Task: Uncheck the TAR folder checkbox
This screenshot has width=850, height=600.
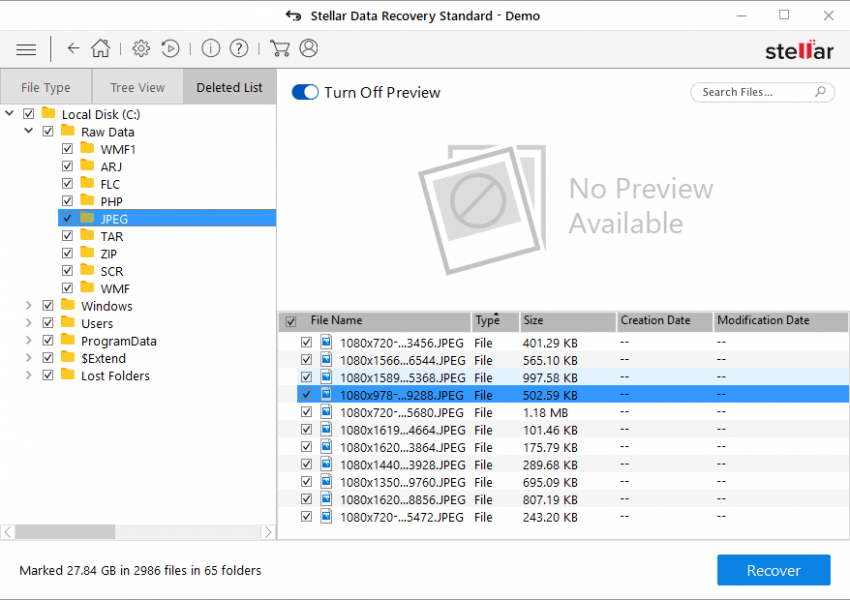Action: (x=67, y=236)
